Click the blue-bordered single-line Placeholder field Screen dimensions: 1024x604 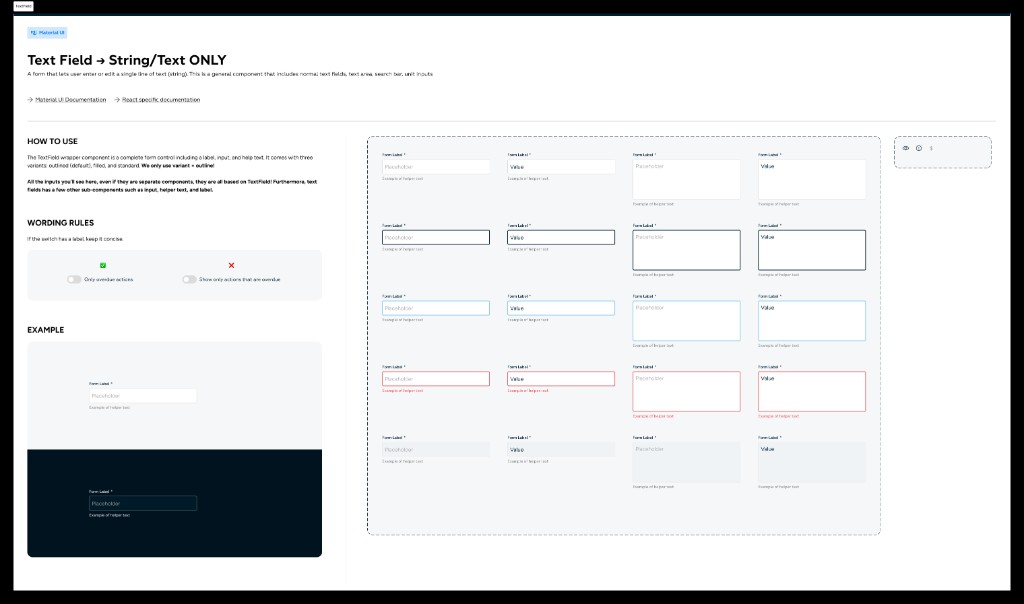[436, 308]
